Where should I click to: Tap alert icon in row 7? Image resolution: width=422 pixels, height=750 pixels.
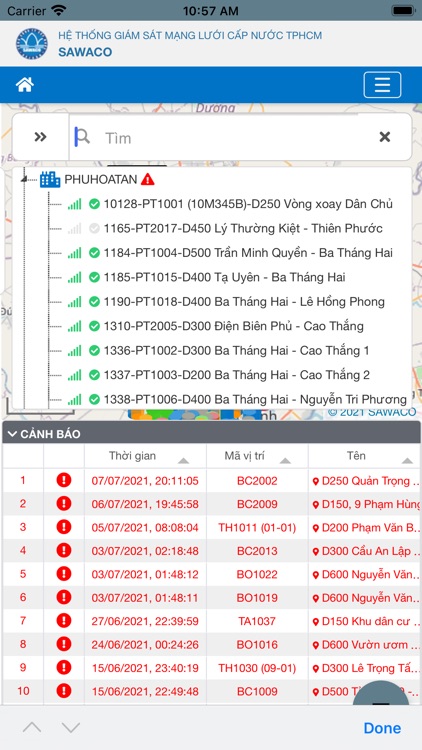[x=64, y=621]
